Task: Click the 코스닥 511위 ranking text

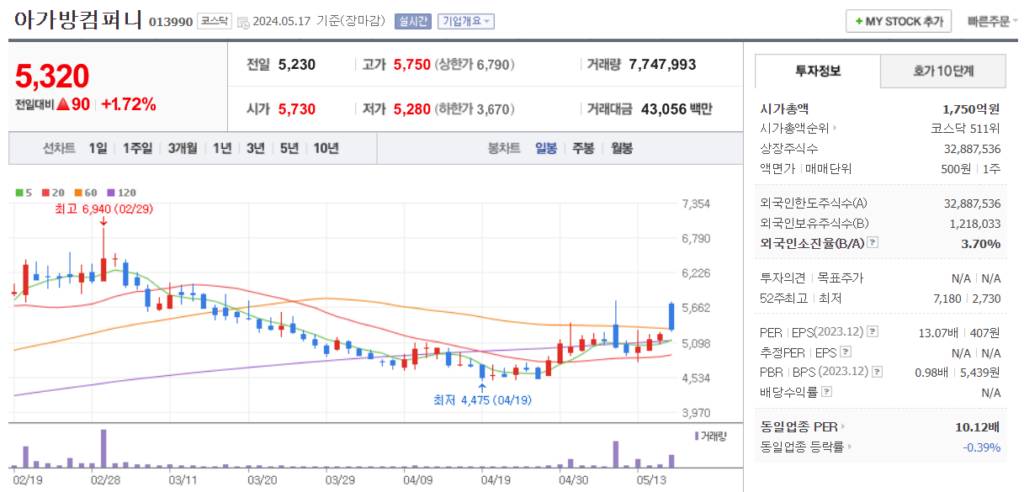Action: pyautogui.click(x=966, y=128)
